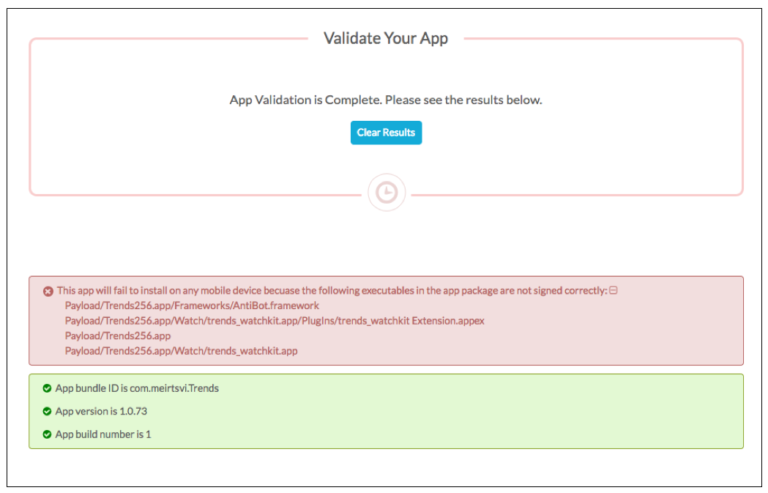Collapse the list of unsigned executables
The width and height of the screenshot is (768, 493).
point(614,290)
